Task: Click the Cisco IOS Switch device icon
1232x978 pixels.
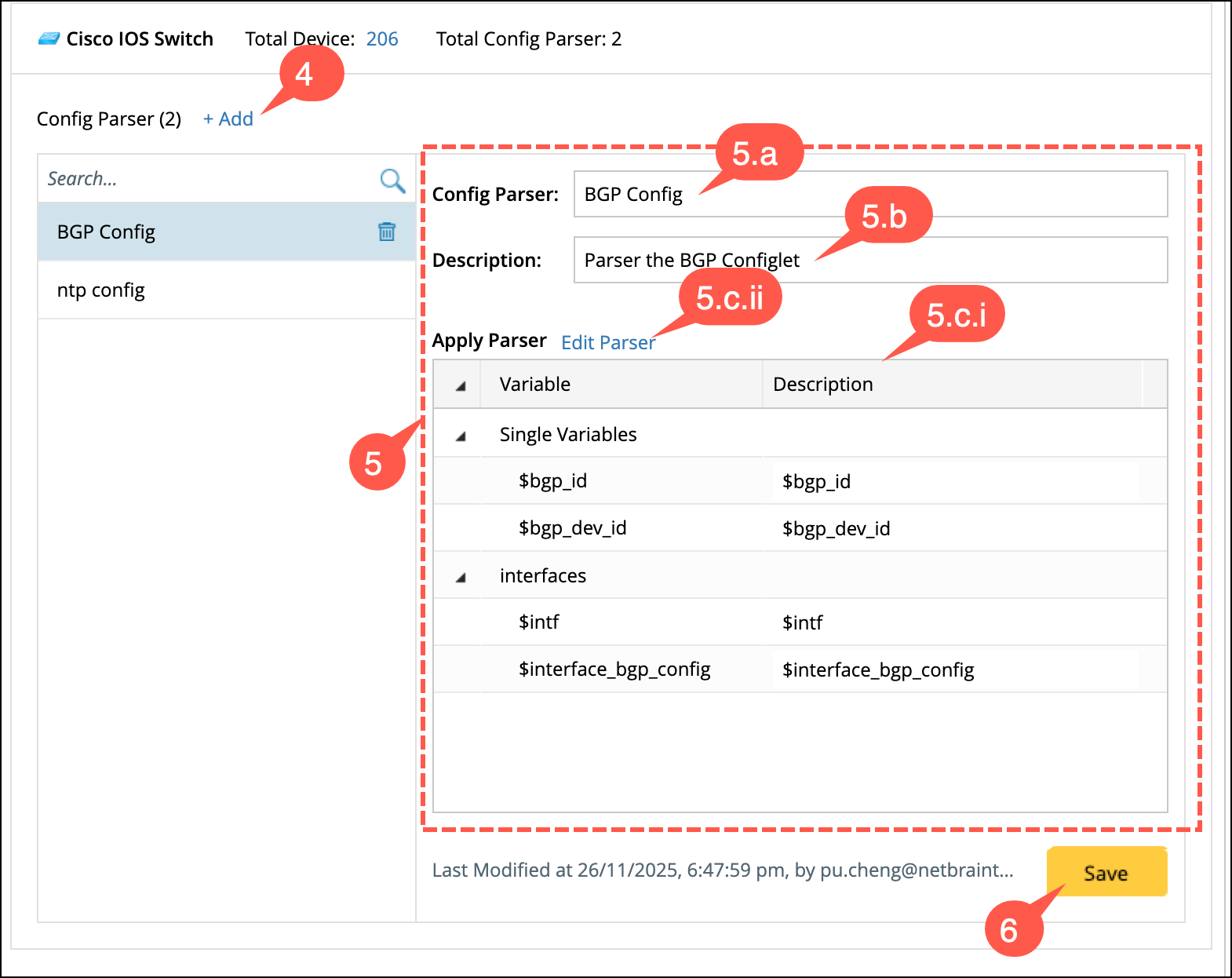Action: (x=49, y=38)
